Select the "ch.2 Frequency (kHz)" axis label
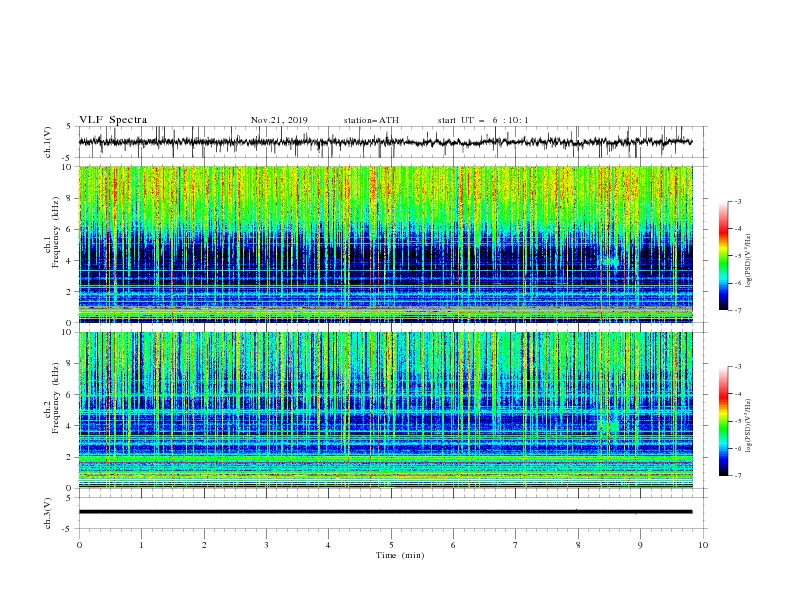Image resolution: width=792 pixels, height=612 pixels. pos(52,398)
